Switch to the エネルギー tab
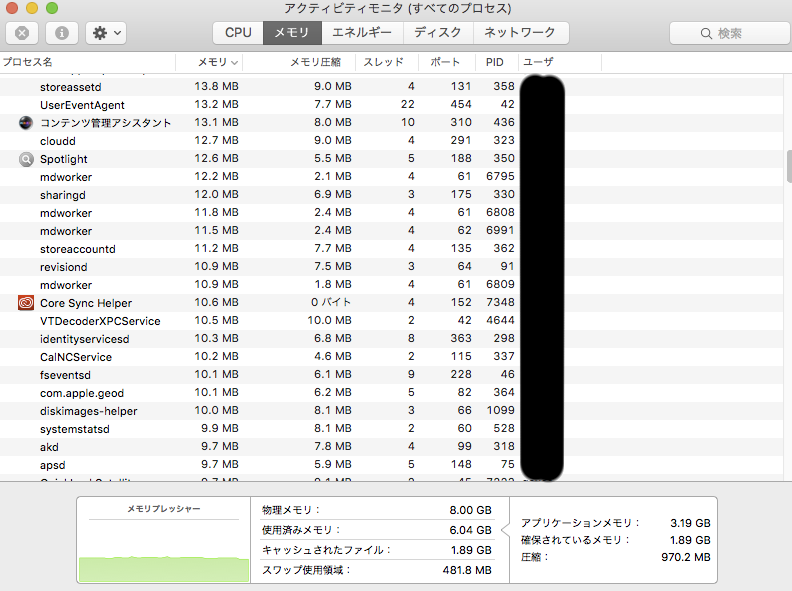 point(362,33)
